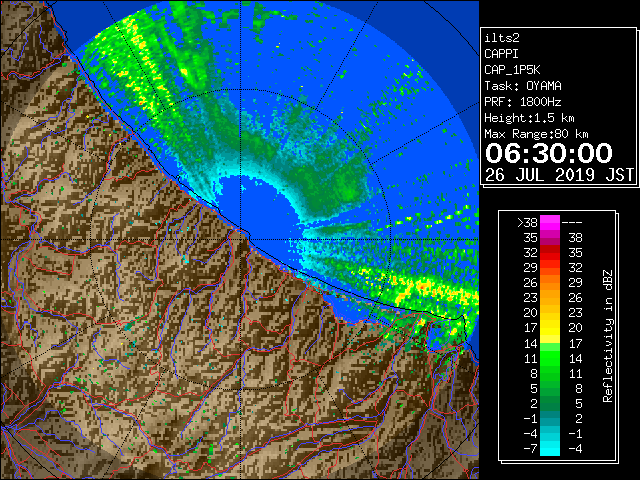Click the 'Height:1.5 km' text

coord(529,118)
